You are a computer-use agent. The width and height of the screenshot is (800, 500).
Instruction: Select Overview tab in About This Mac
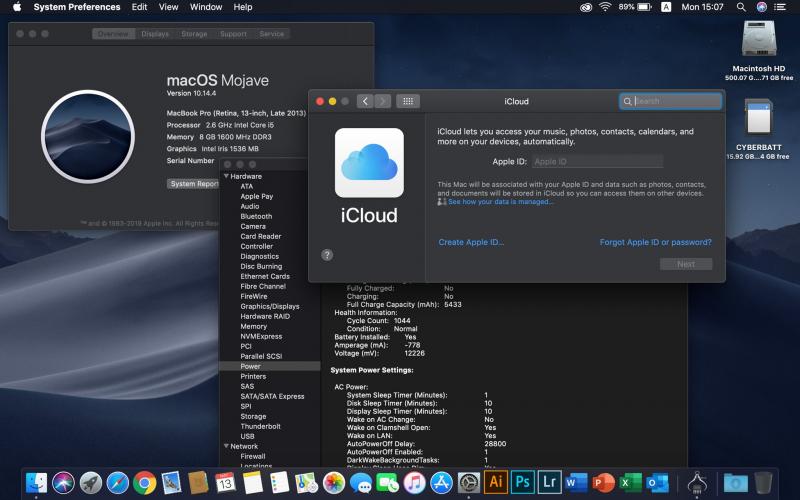tap(113, 34)
